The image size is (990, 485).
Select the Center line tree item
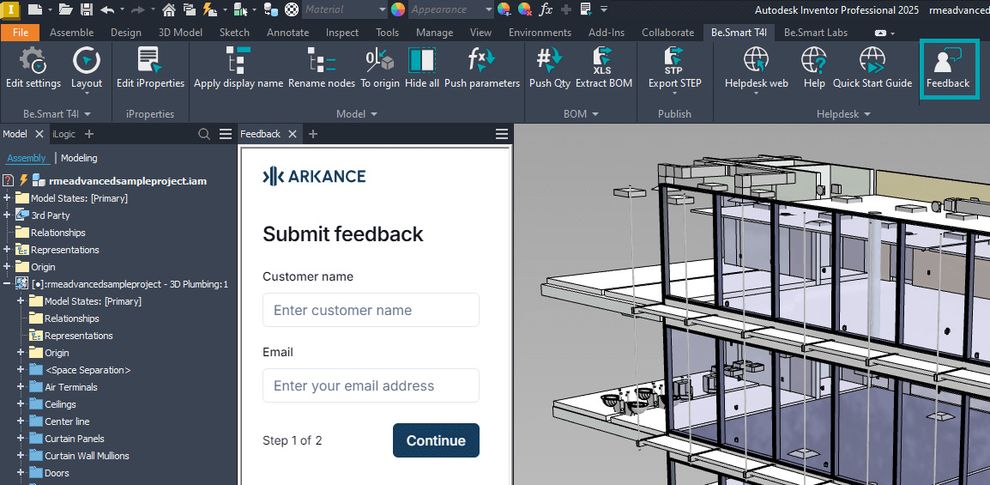pos(67,421)
